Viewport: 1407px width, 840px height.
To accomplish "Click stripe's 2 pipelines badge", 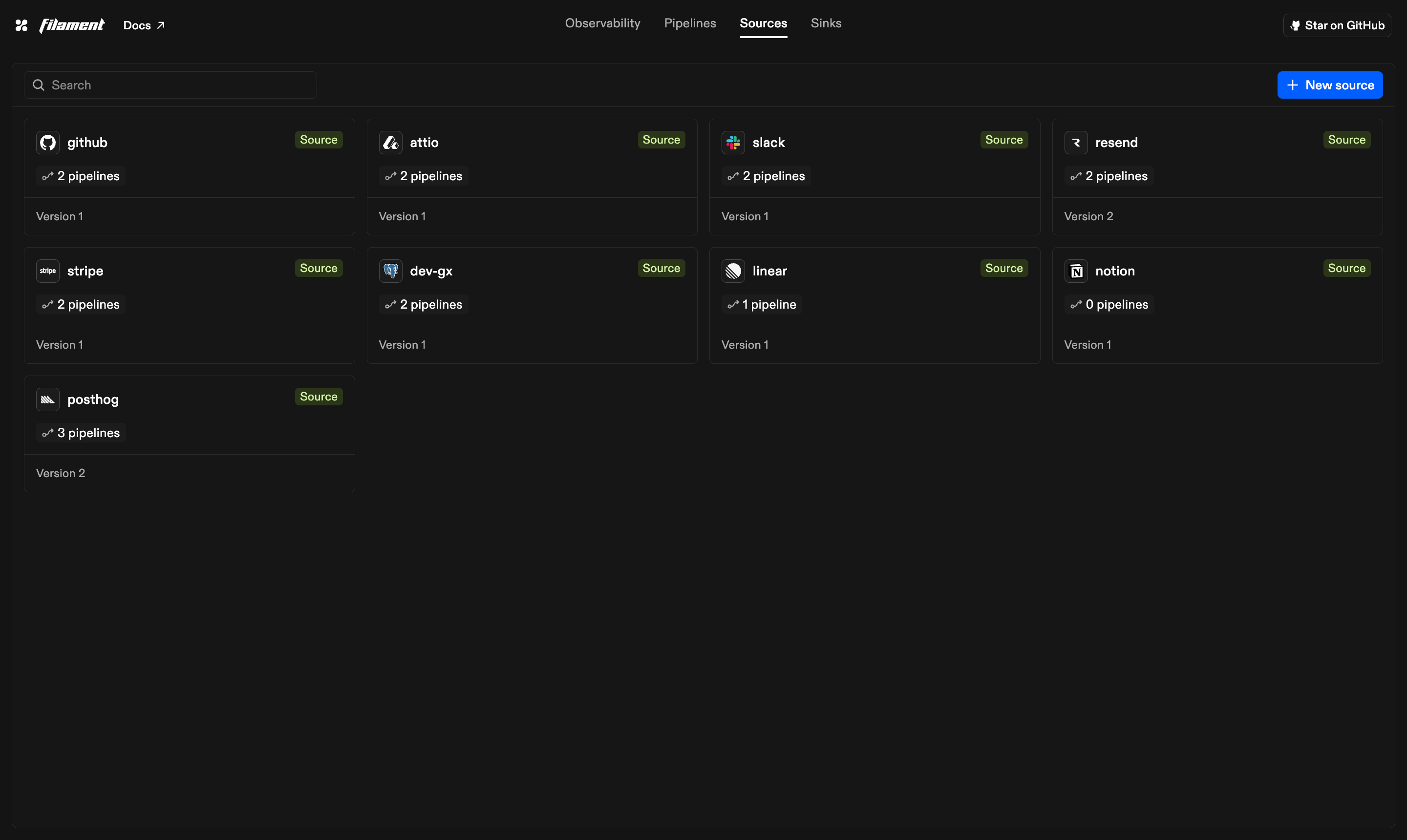I will 81,305.
